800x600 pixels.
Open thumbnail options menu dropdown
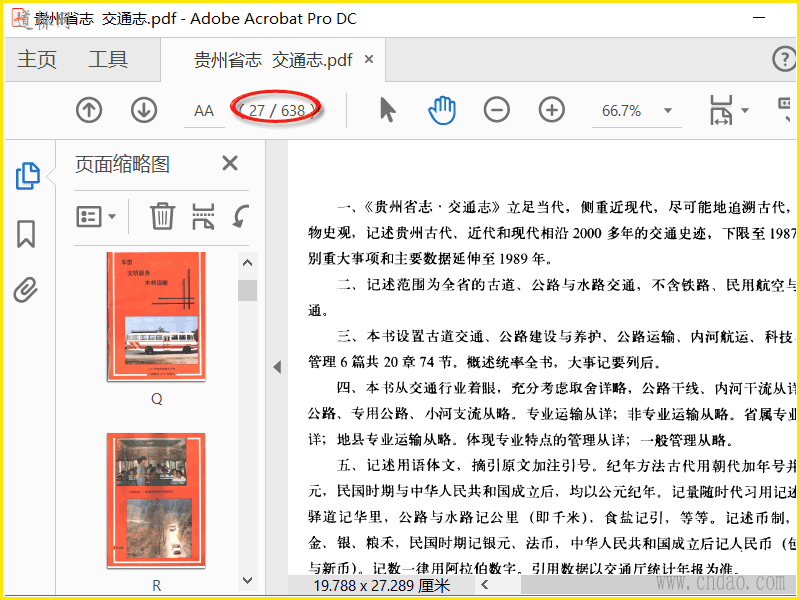tap(96, 217)
